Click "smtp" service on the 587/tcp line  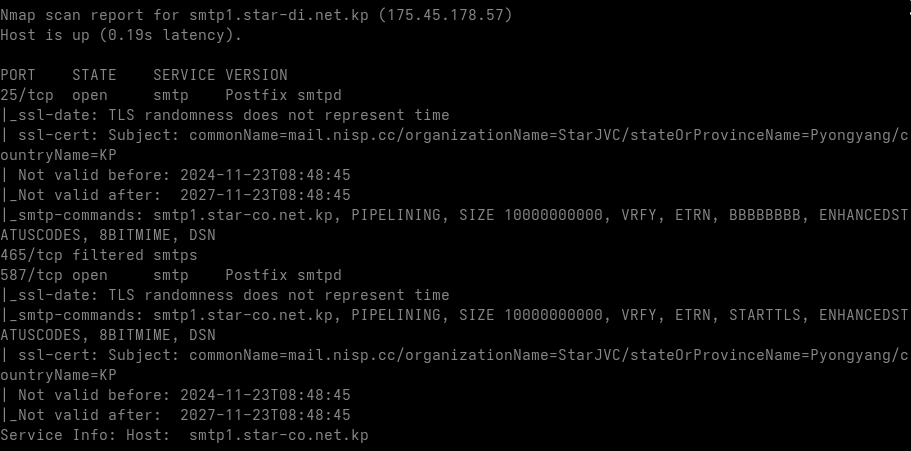tap(171, 275)
